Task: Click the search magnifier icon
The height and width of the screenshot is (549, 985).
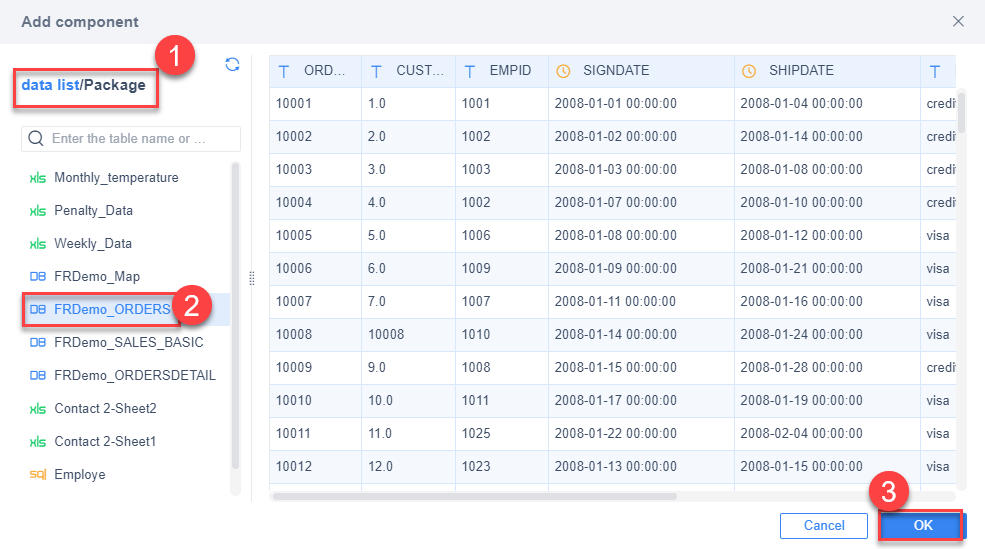Action: [36, 138]
